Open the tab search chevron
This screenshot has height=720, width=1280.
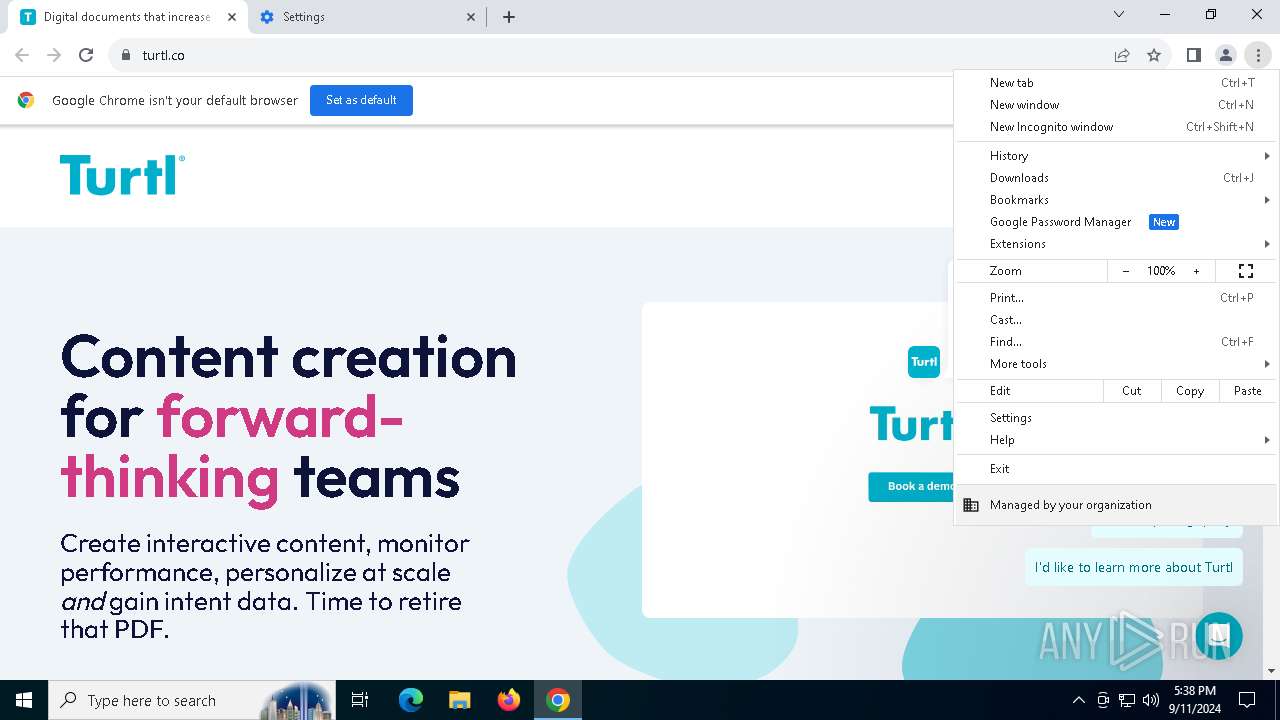pos(1119,14)
